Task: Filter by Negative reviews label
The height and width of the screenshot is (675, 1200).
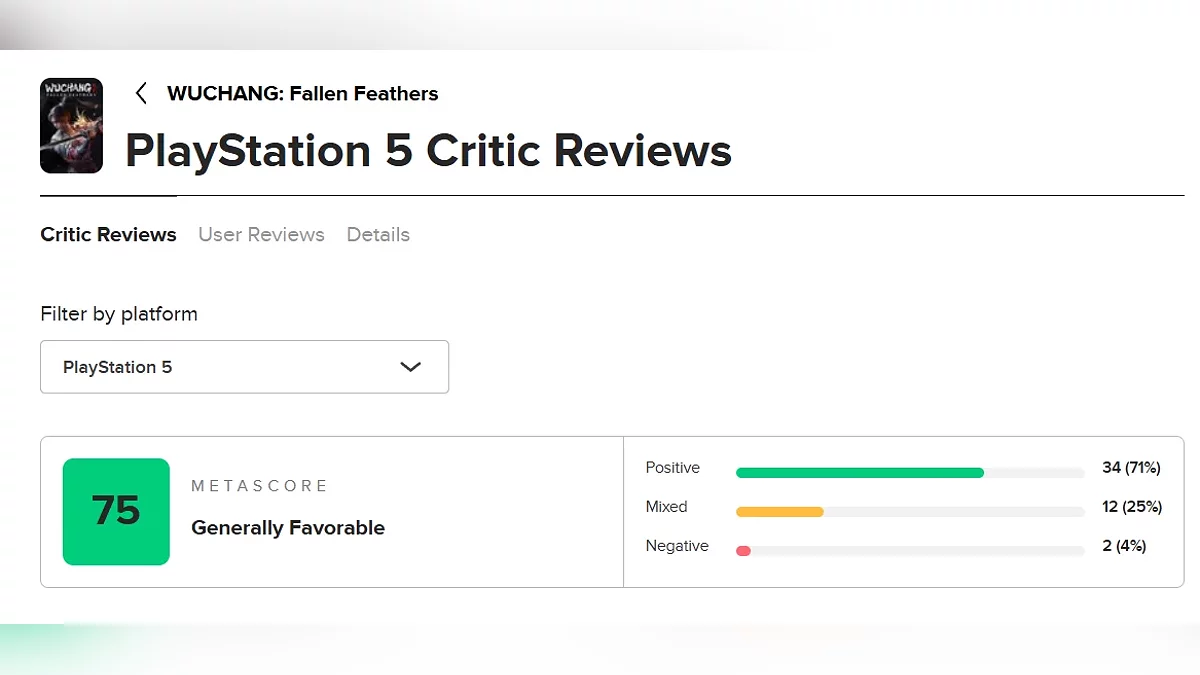Action: 677,546
